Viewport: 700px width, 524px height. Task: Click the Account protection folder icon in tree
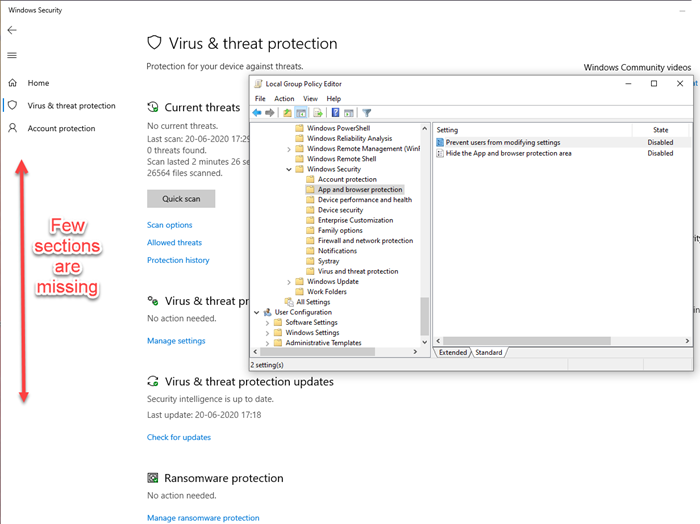point(310,179)
